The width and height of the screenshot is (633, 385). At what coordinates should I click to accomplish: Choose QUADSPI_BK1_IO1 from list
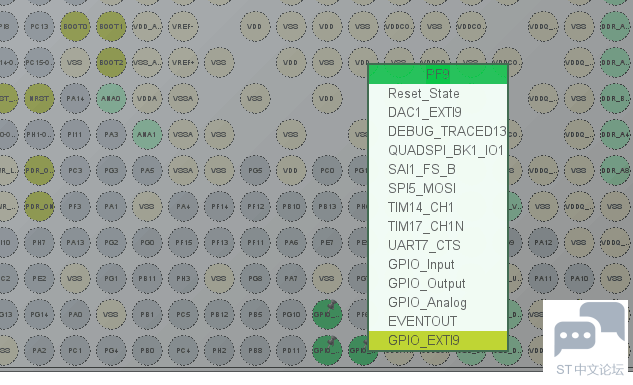tap(438, 150)
